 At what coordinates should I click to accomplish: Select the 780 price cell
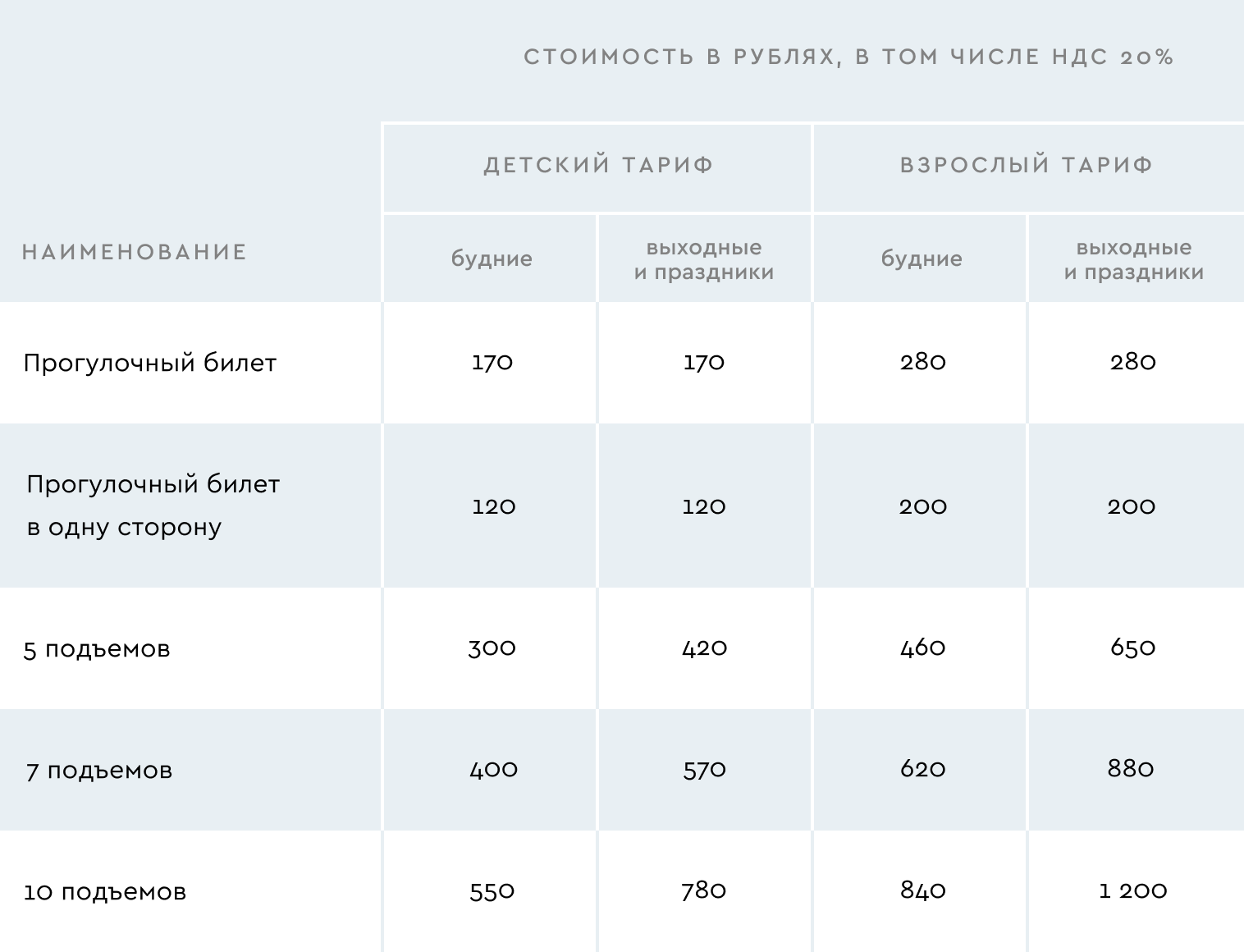coord(704,890)
